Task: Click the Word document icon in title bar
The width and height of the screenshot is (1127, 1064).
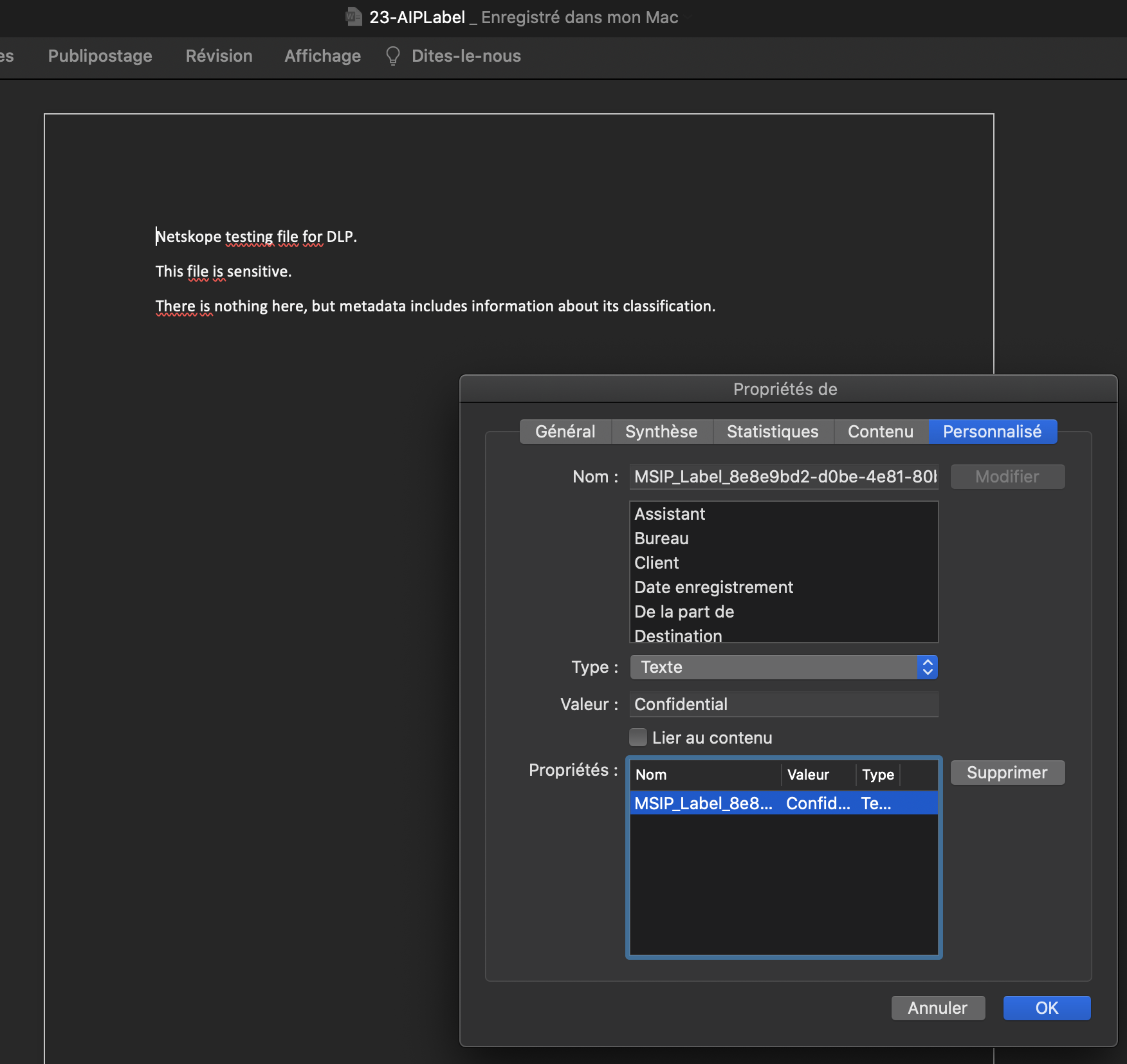Action: coord(353,17)
